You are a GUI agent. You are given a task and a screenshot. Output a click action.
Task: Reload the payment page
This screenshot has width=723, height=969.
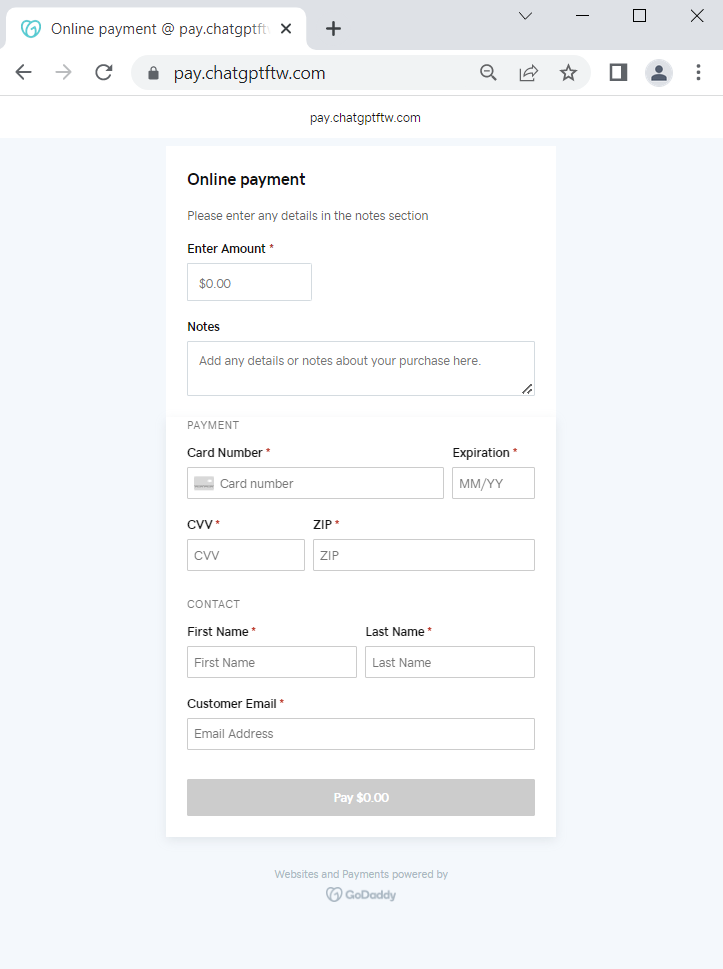[x=104, y=72]
